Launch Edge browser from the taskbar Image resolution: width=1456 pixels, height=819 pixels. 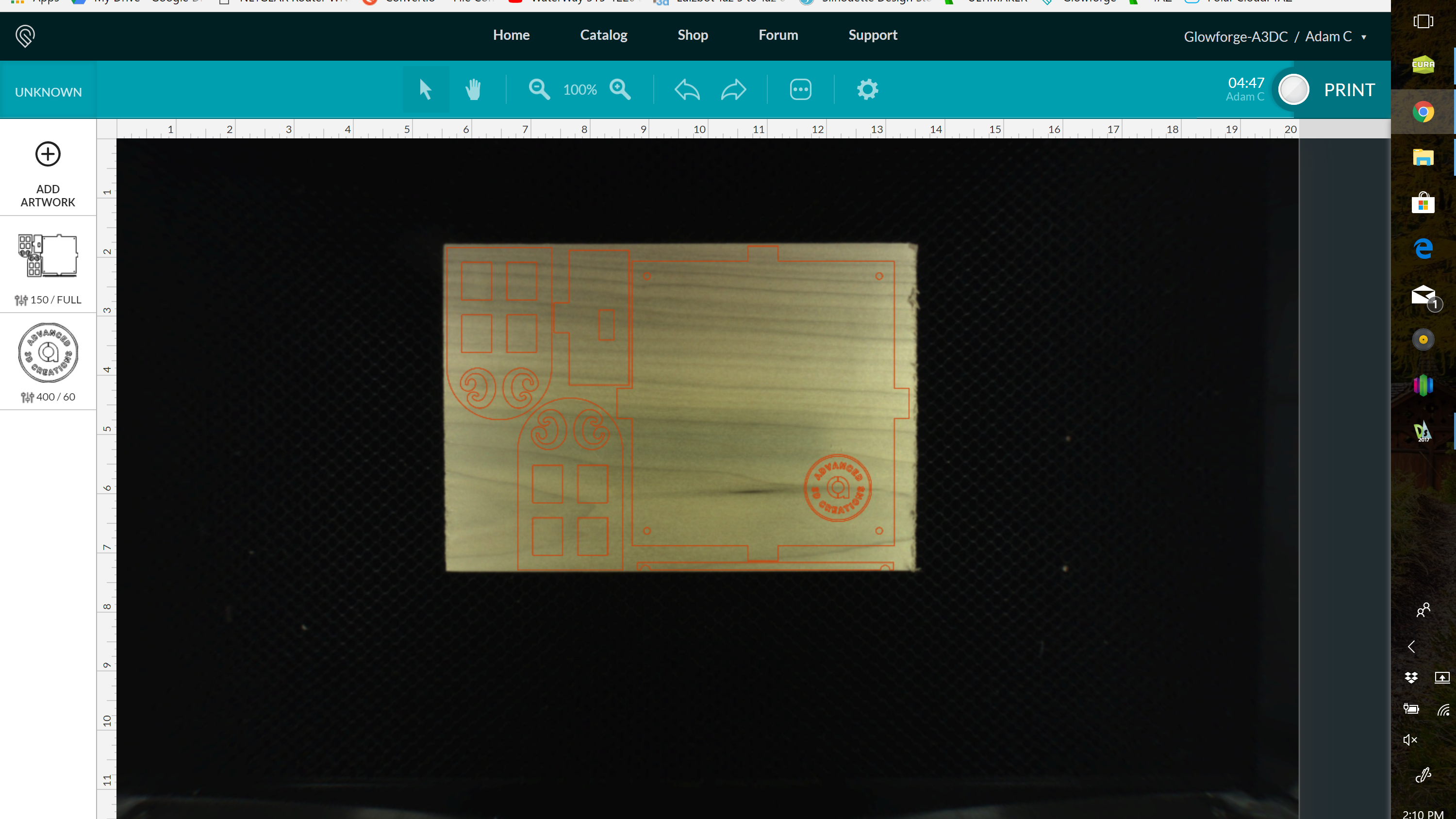tap(1423, 248)
